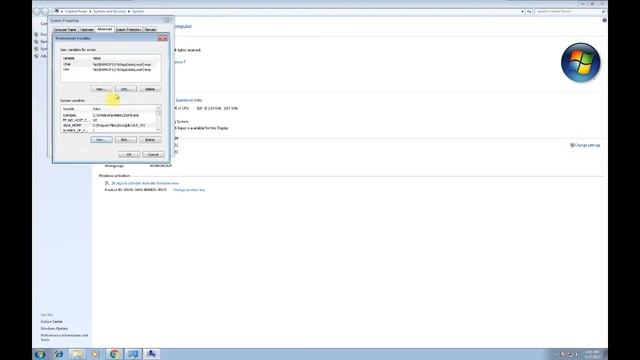Launch Windows Media Player from the taskbar
The width and height of the screenshot is (640, 360).
(95, 354)
